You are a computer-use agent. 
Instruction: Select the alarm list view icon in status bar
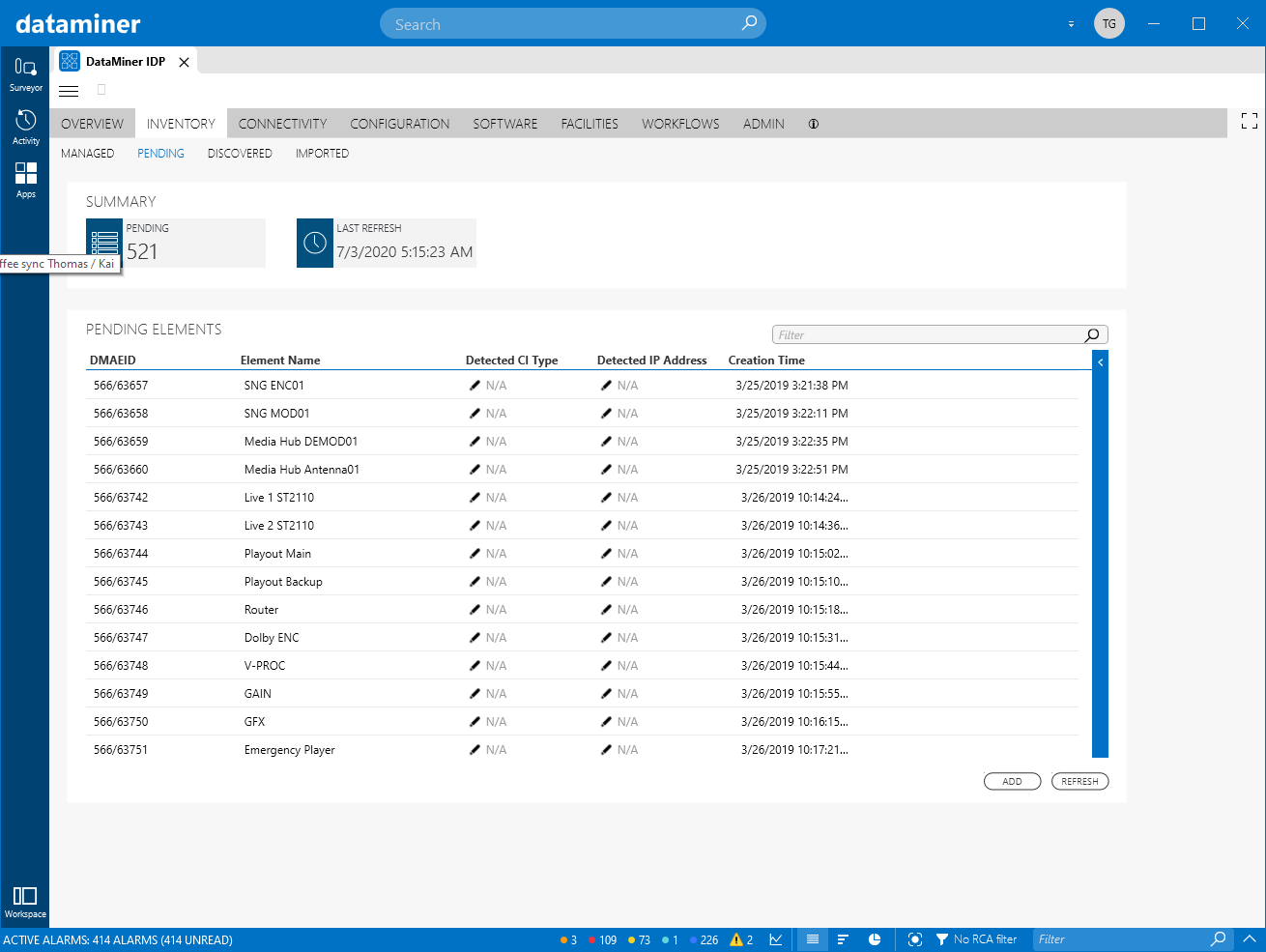click(813, 939)
